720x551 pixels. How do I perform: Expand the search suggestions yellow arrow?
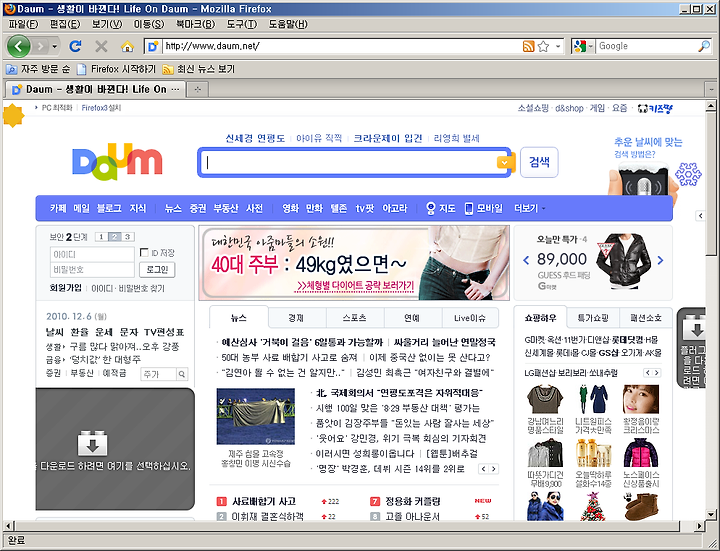tap(504, 163)
